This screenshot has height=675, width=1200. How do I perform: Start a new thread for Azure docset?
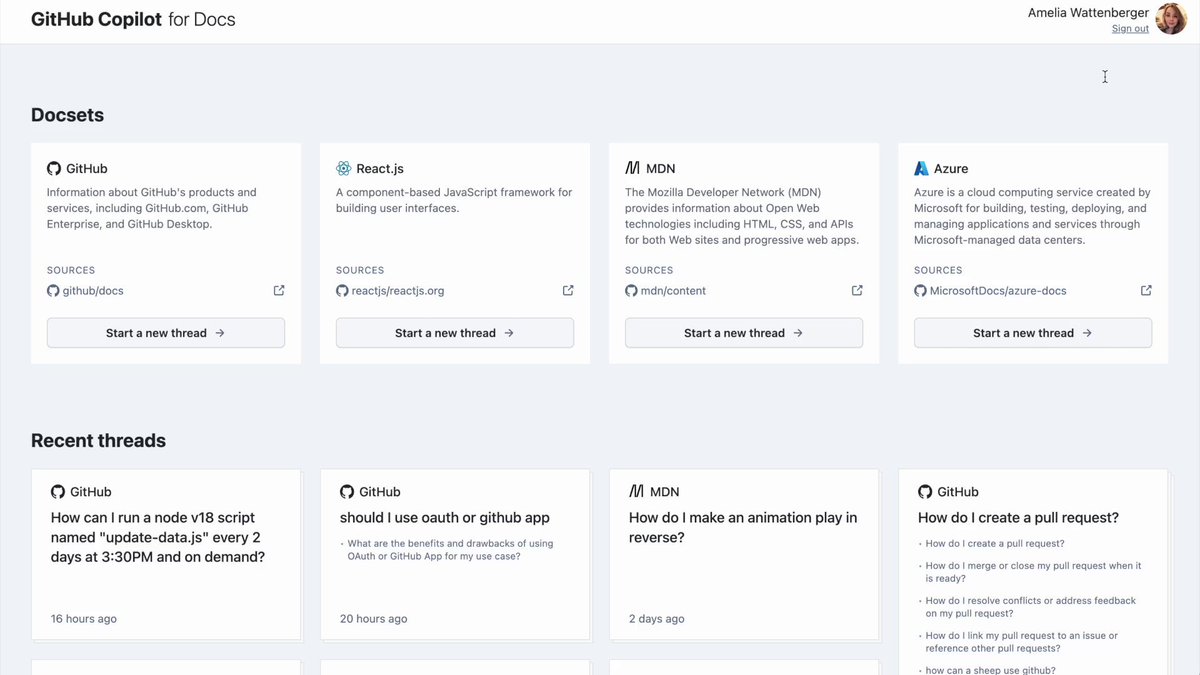pos(1033,333)
